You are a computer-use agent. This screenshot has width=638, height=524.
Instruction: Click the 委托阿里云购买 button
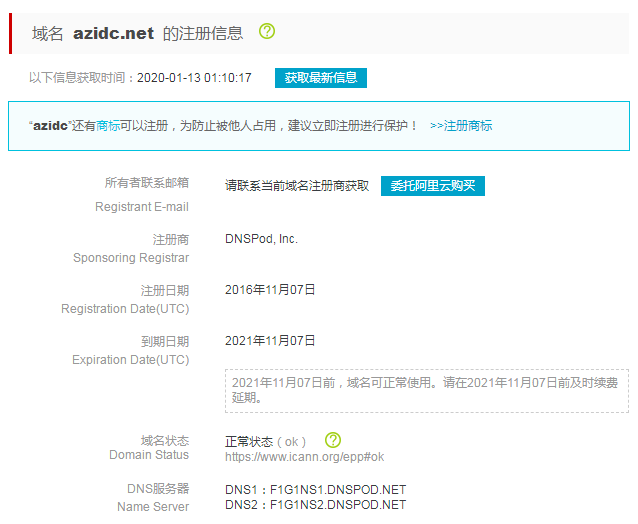433,186
